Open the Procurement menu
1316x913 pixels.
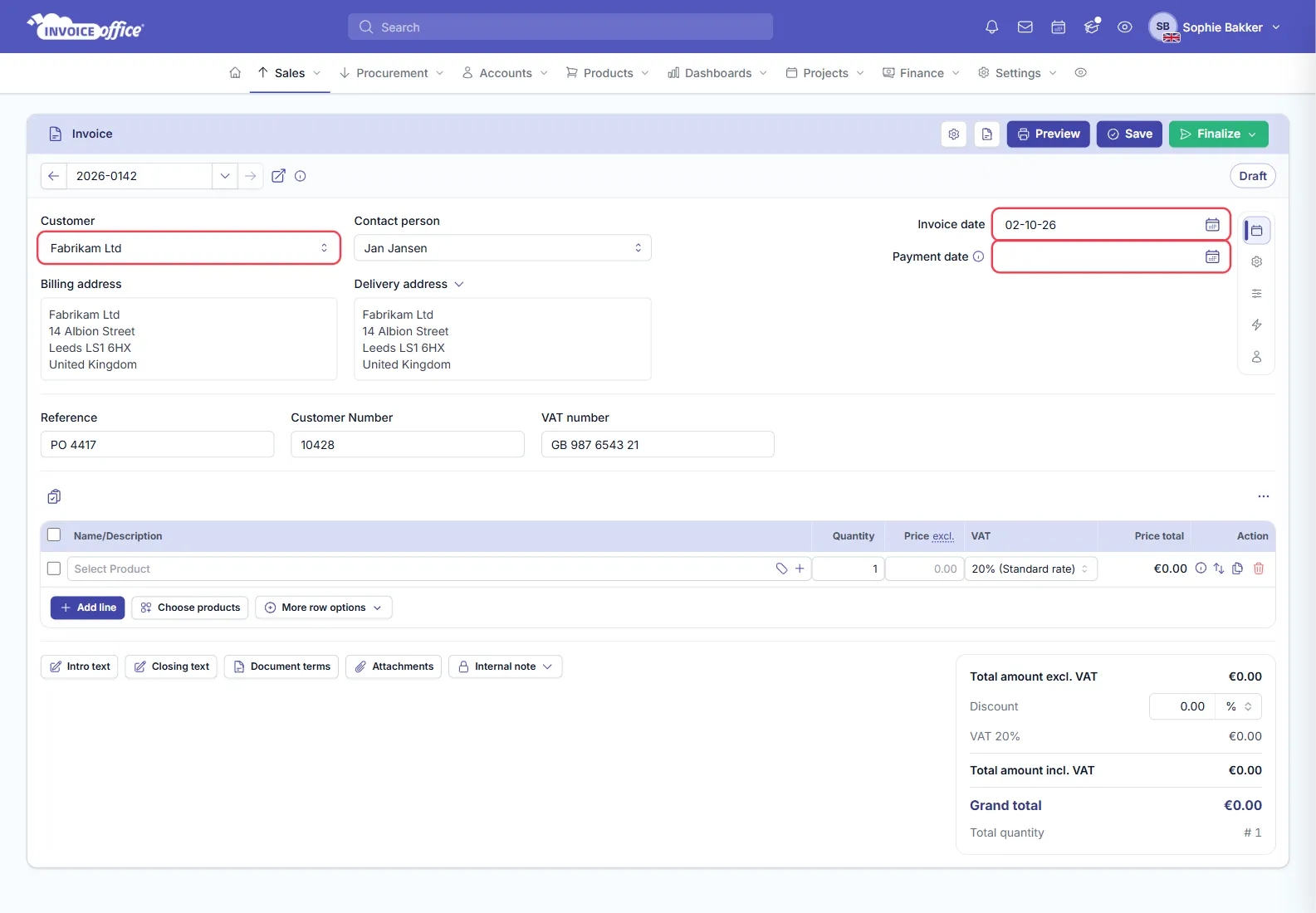click(x=392, y=73)
